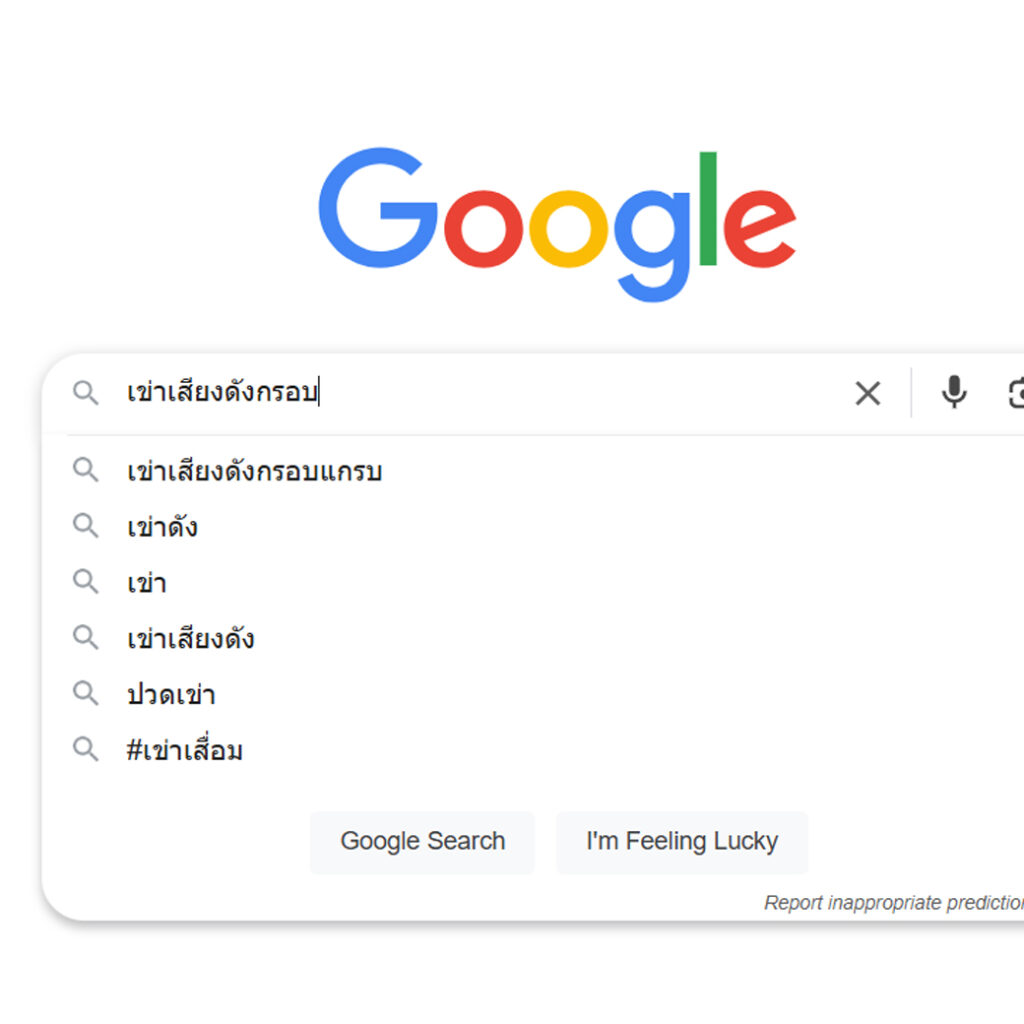Click the Google Search button
Viewport: 1024px width, 1024px height.
[422, 841]
